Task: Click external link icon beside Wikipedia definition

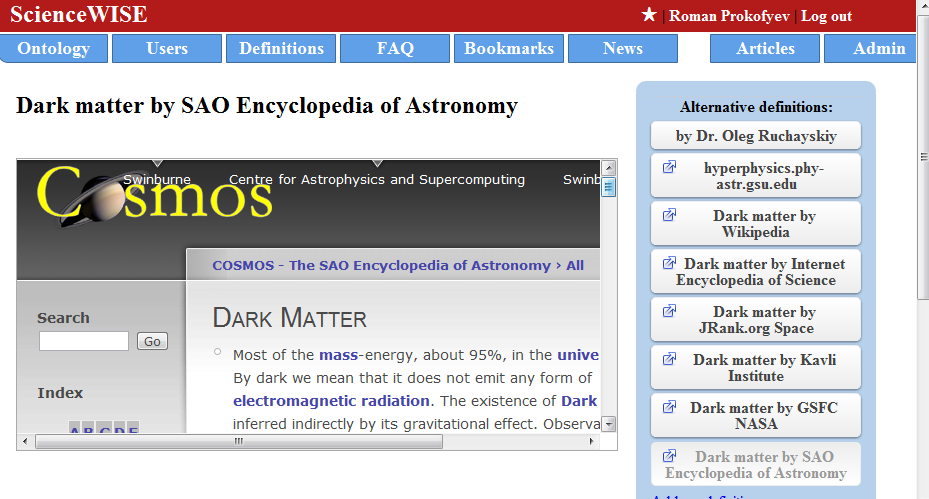Action: tap(669, 215)
